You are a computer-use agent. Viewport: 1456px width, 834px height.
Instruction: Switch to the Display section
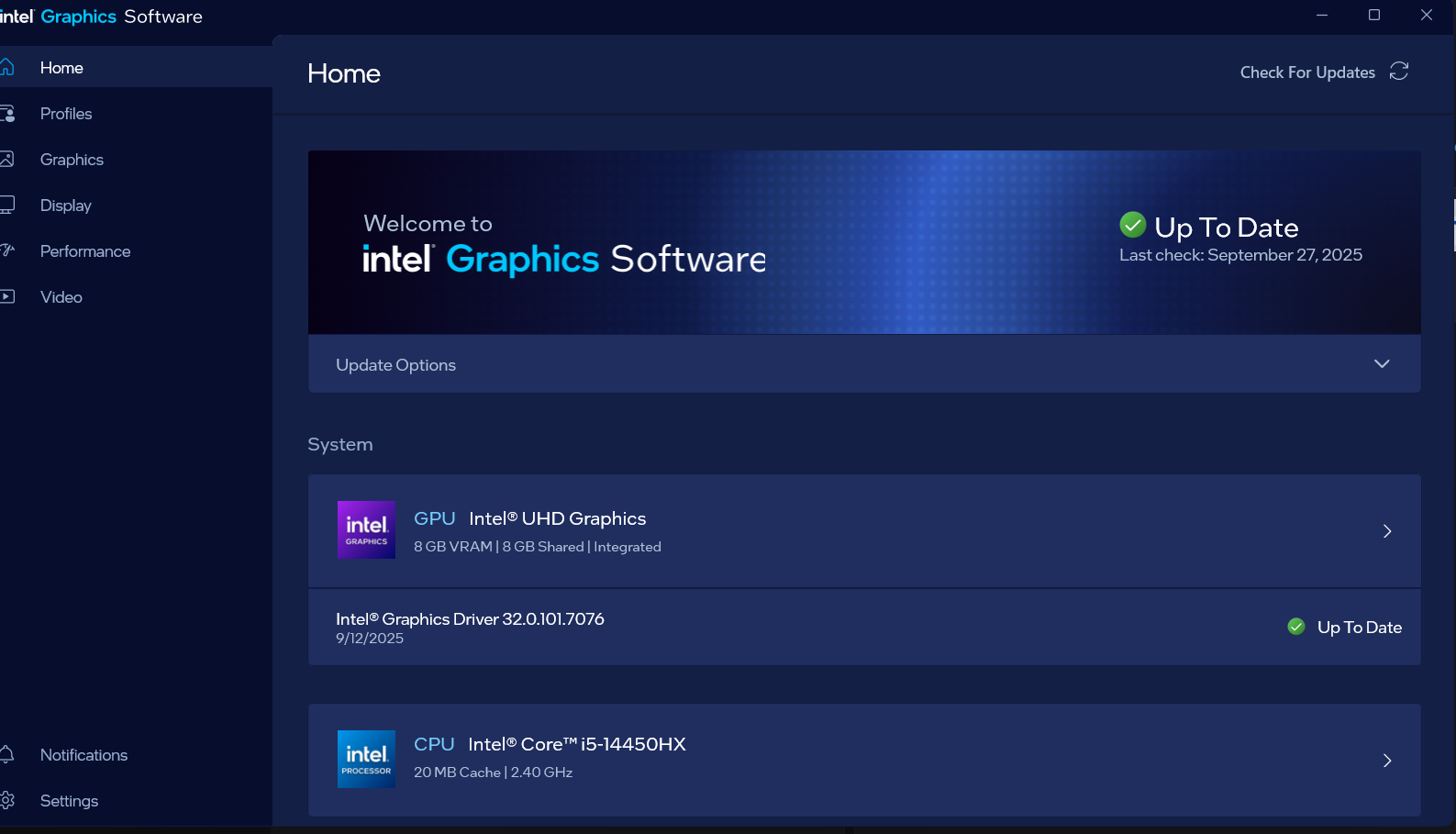point(136,205)
